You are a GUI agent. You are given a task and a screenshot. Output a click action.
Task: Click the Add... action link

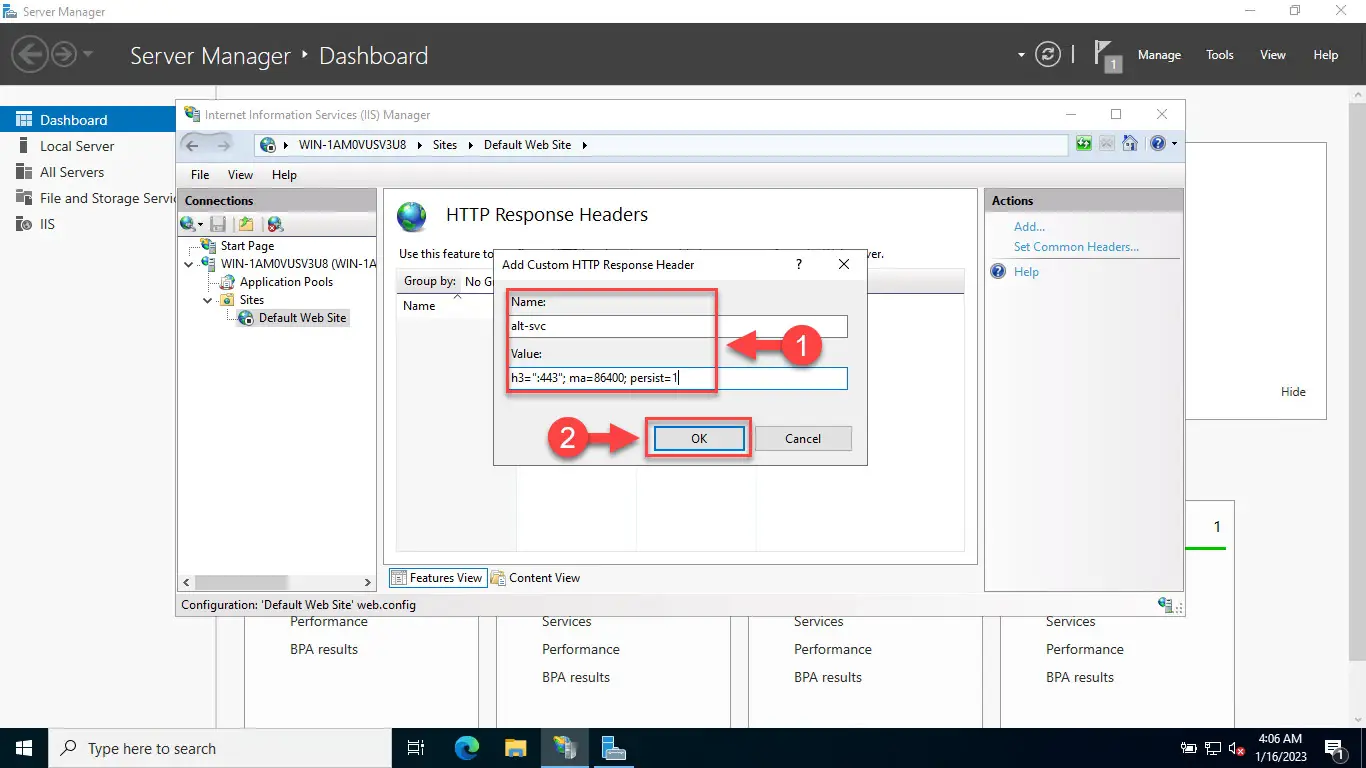click(x=1029, y=227)
